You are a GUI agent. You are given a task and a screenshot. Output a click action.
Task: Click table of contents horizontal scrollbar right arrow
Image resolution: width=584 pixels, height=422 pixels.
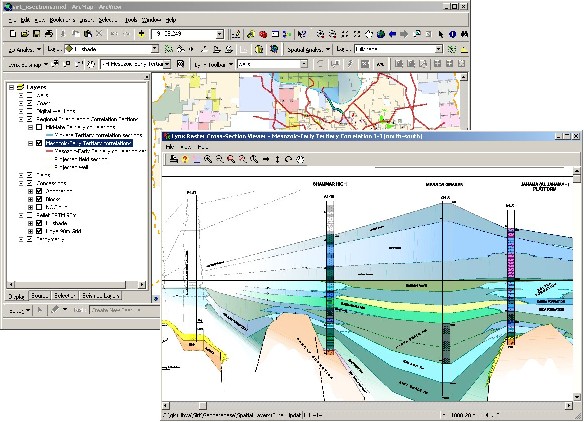[142, 284]
